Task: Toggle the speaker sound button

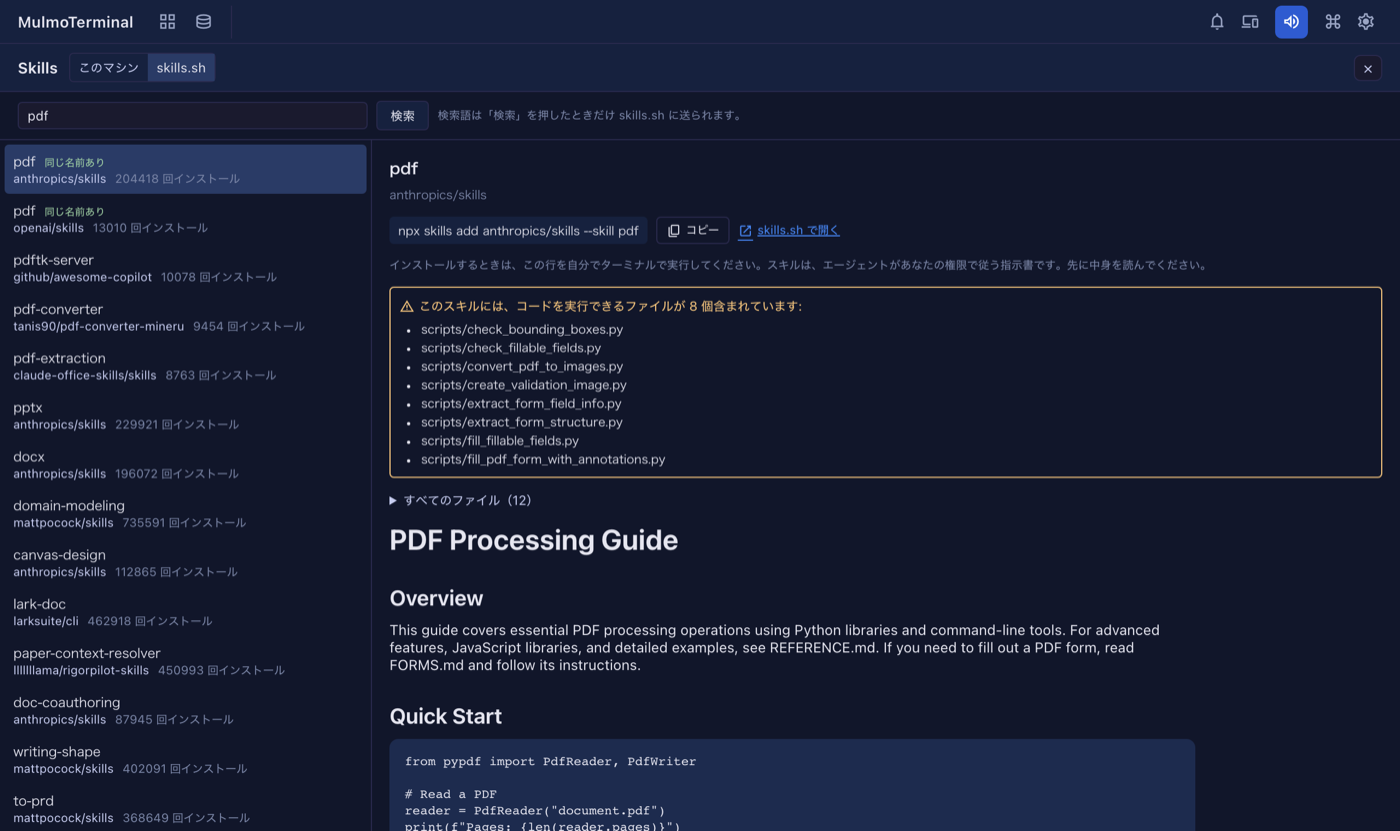Action: coord(1291,22)
